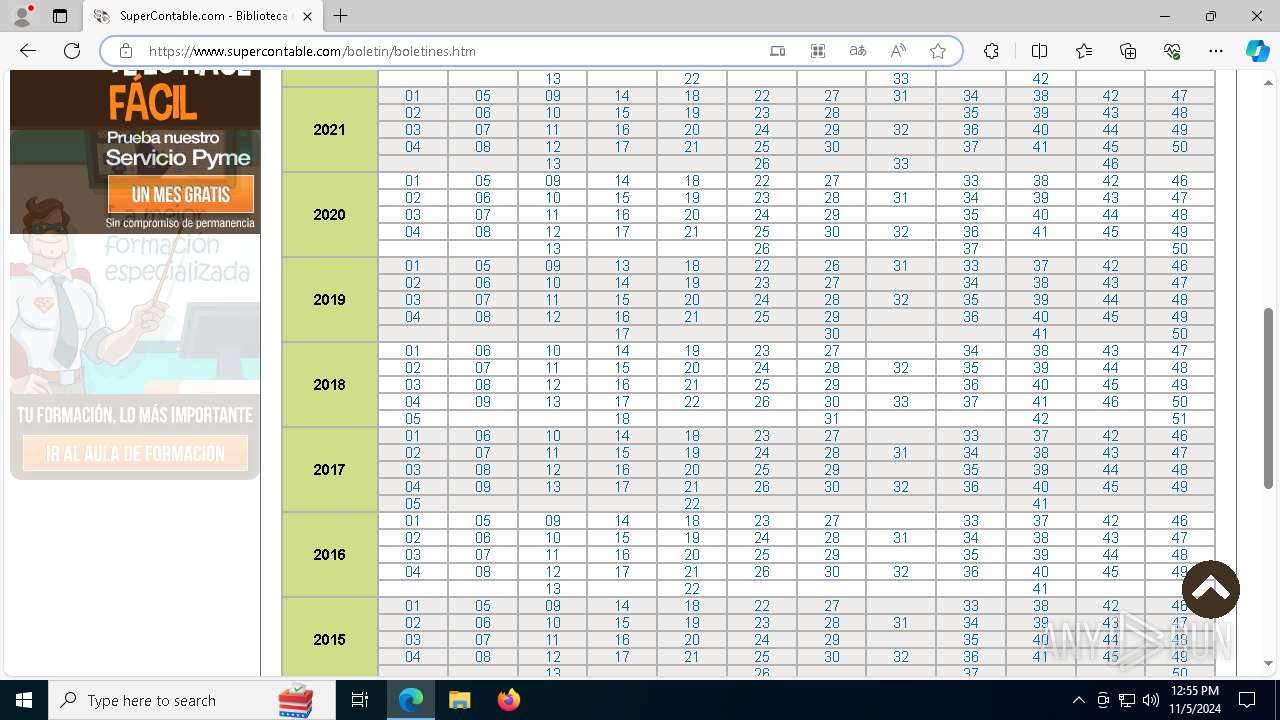Show translate options for this page
The height and width of the screenshot is (720, 1280).
click(x=858, y=51)
